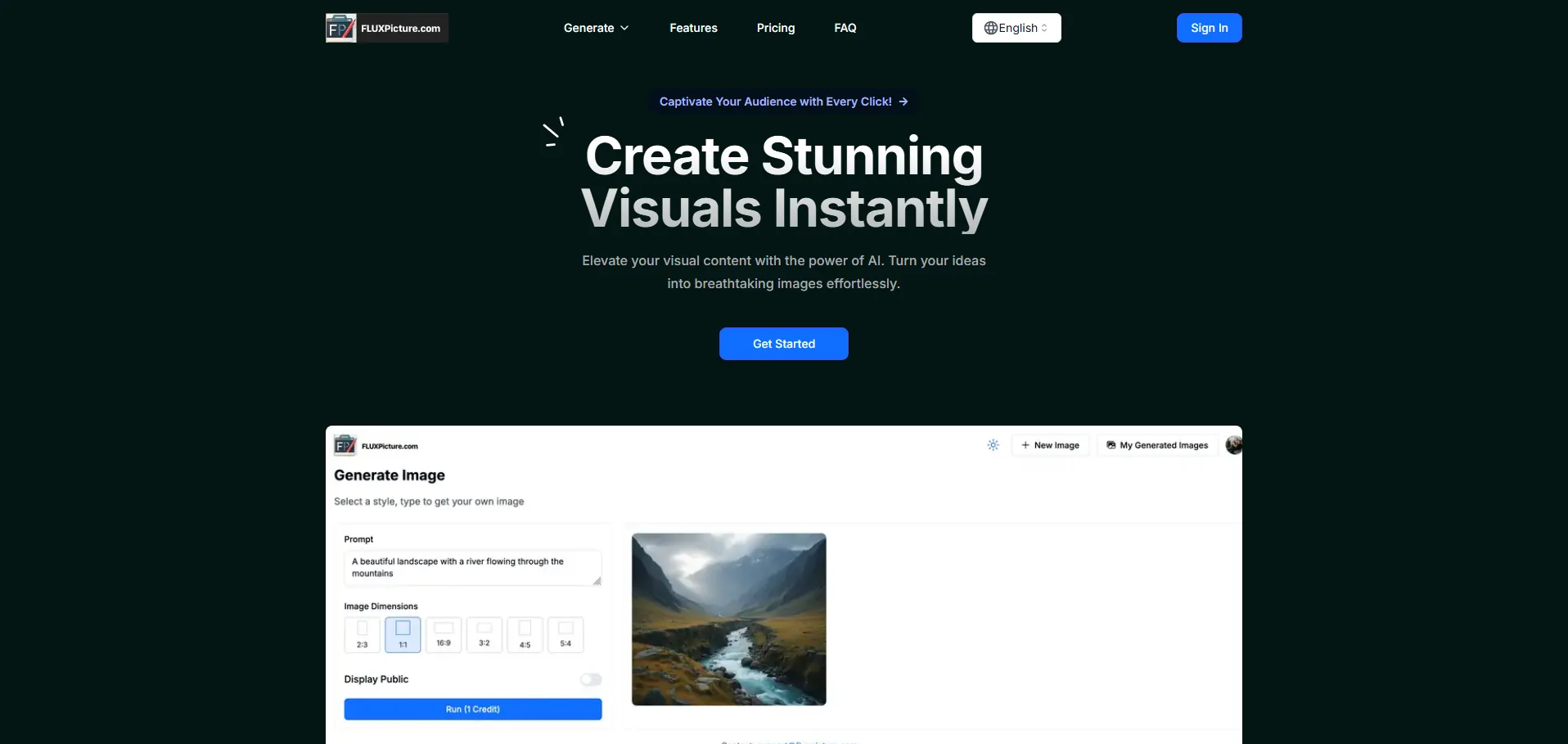Screen dimensions: 1568x744
Task: Select the 4:5 dimension icon
Action: (x=525, y=634)
